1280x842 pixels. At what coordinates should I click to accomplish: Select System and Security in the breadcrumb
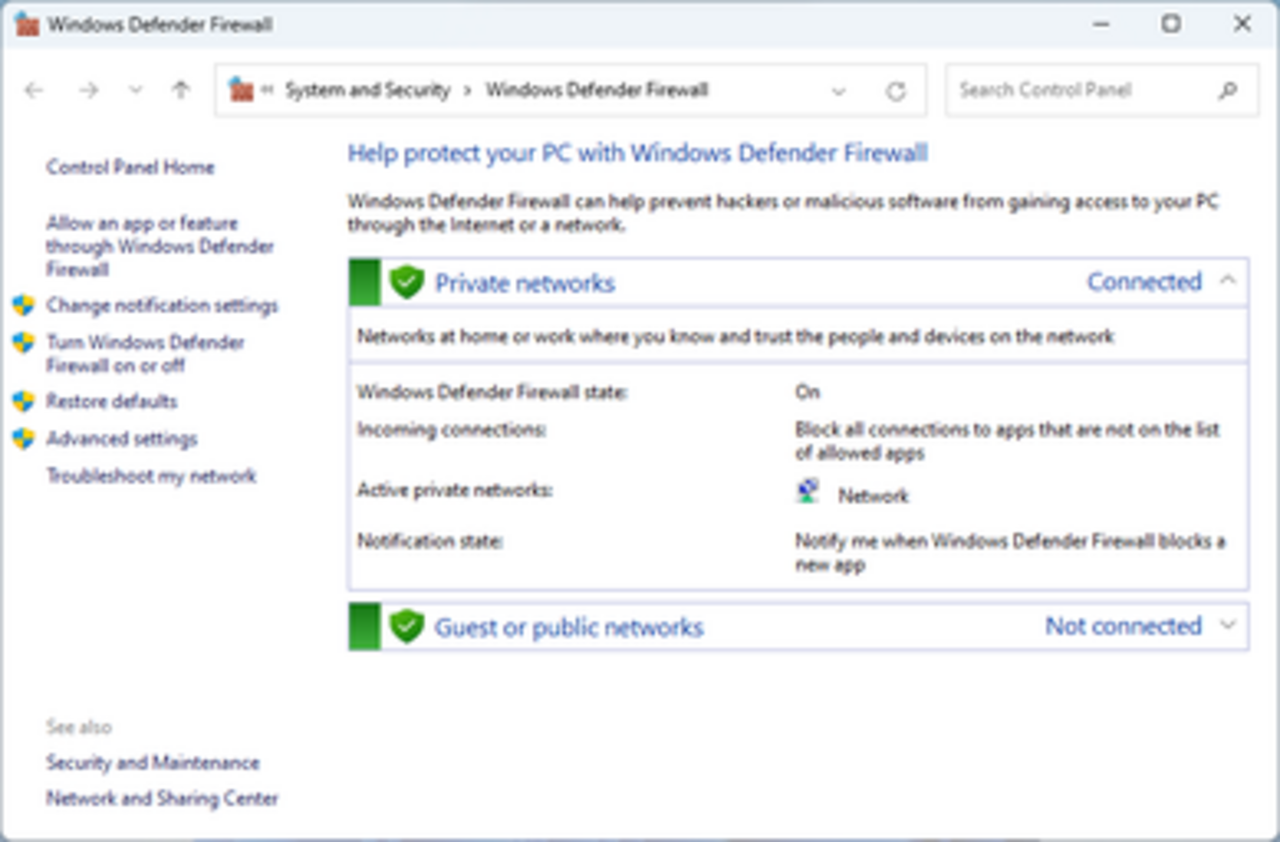pos(367,90)
